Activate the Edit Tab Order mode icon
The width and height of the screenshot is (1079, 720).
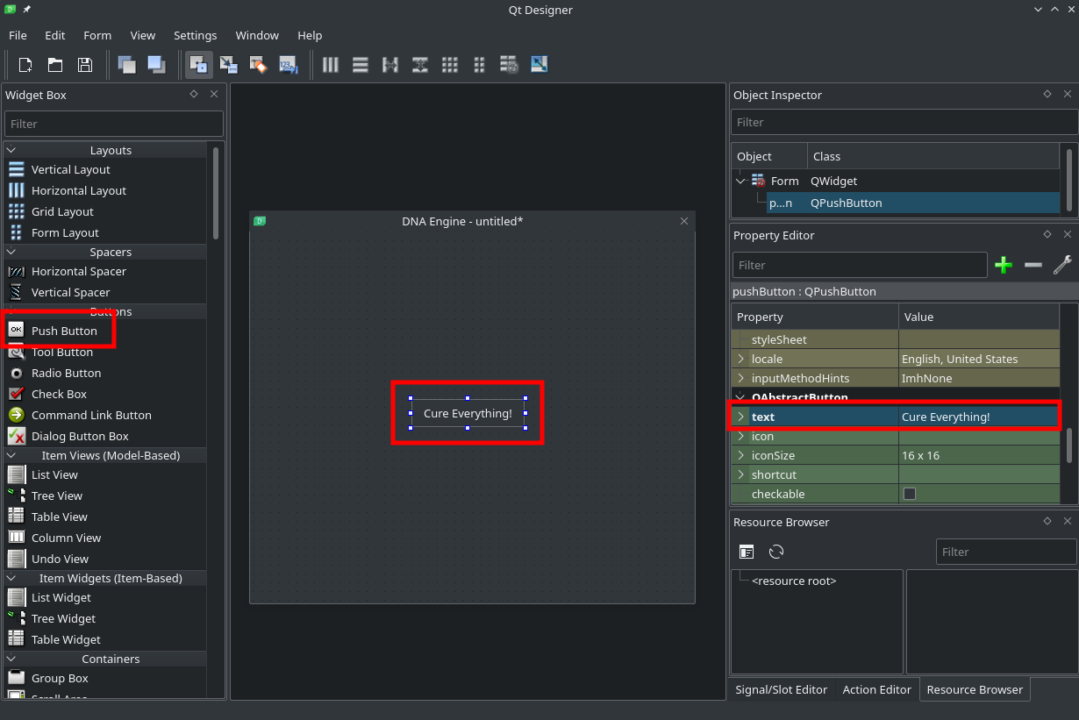click(289, 64)
